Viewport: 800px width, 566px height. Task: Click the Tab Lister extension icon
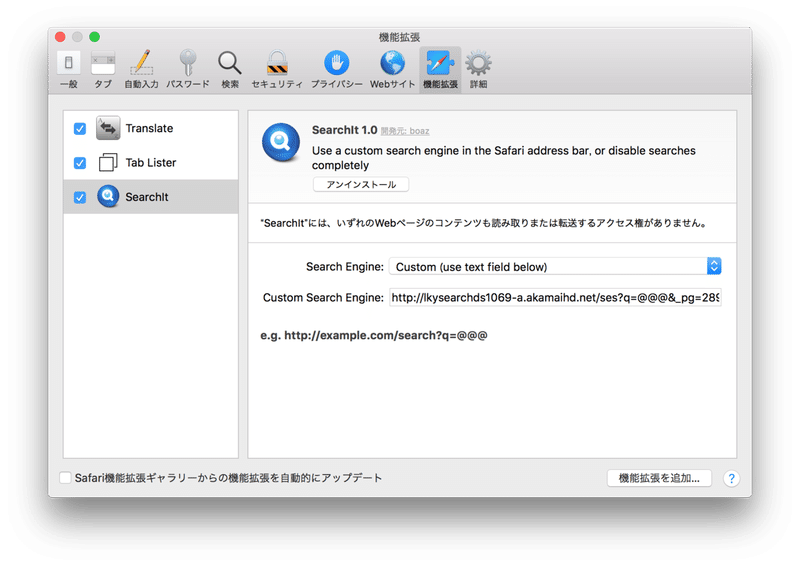108,162
